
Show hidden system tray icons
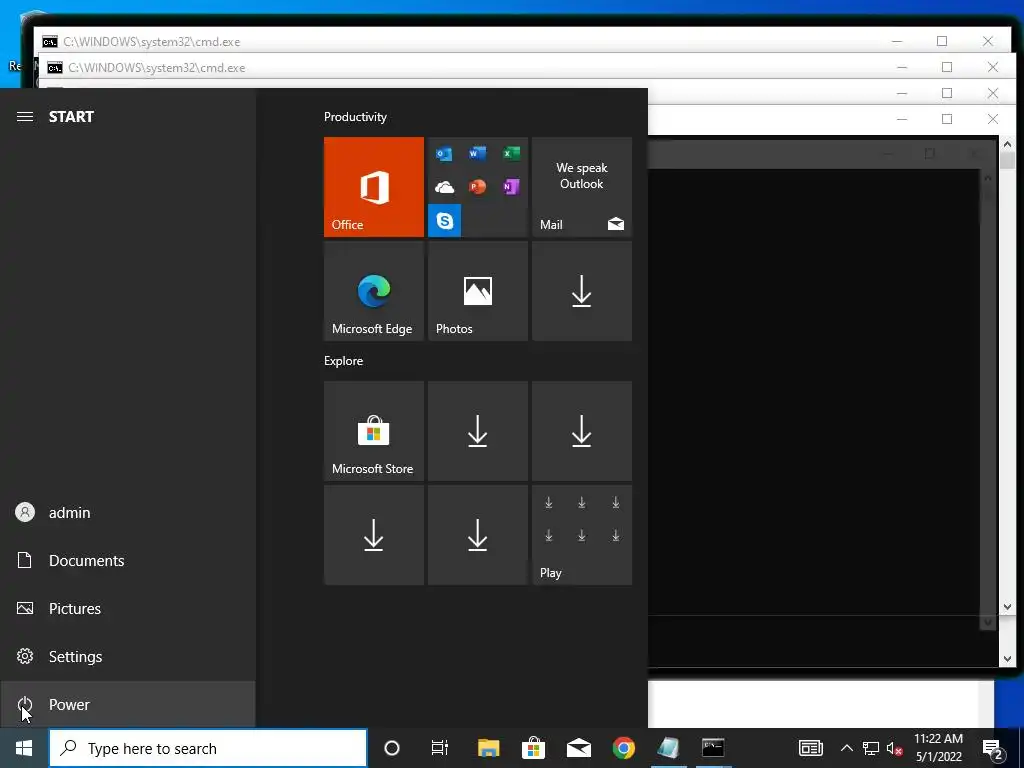(x=846, y=748)
